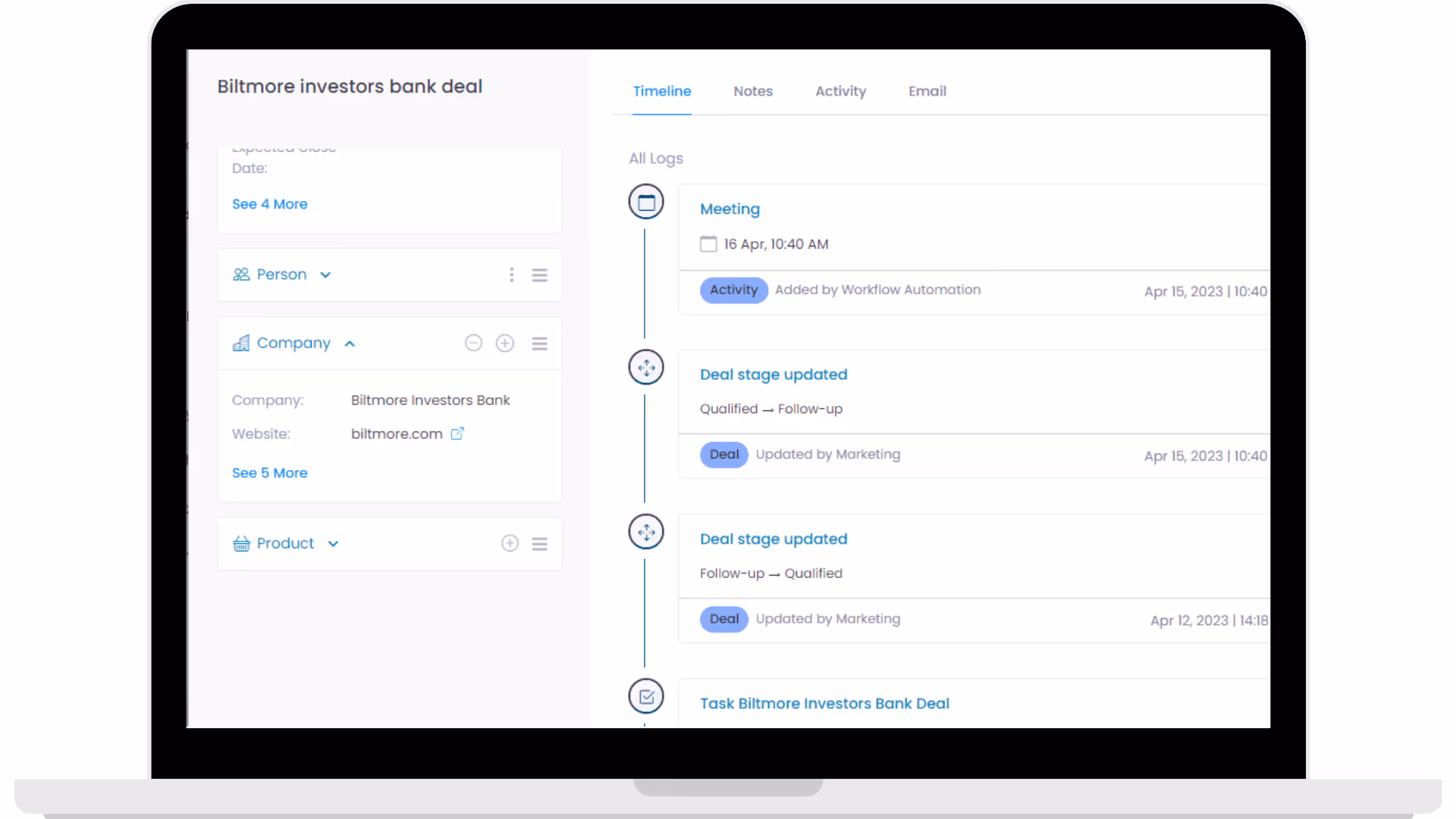The image size is (1456, 819).
Task: Collapse the Company section chevron
Action: [350, 344]
